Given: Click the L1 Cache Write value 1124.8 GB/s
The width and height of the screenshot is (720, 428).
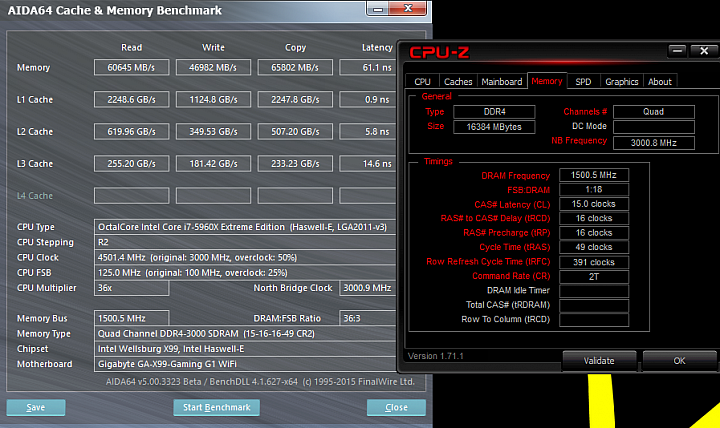Looking at the screenshot, I should pos(213,100).
